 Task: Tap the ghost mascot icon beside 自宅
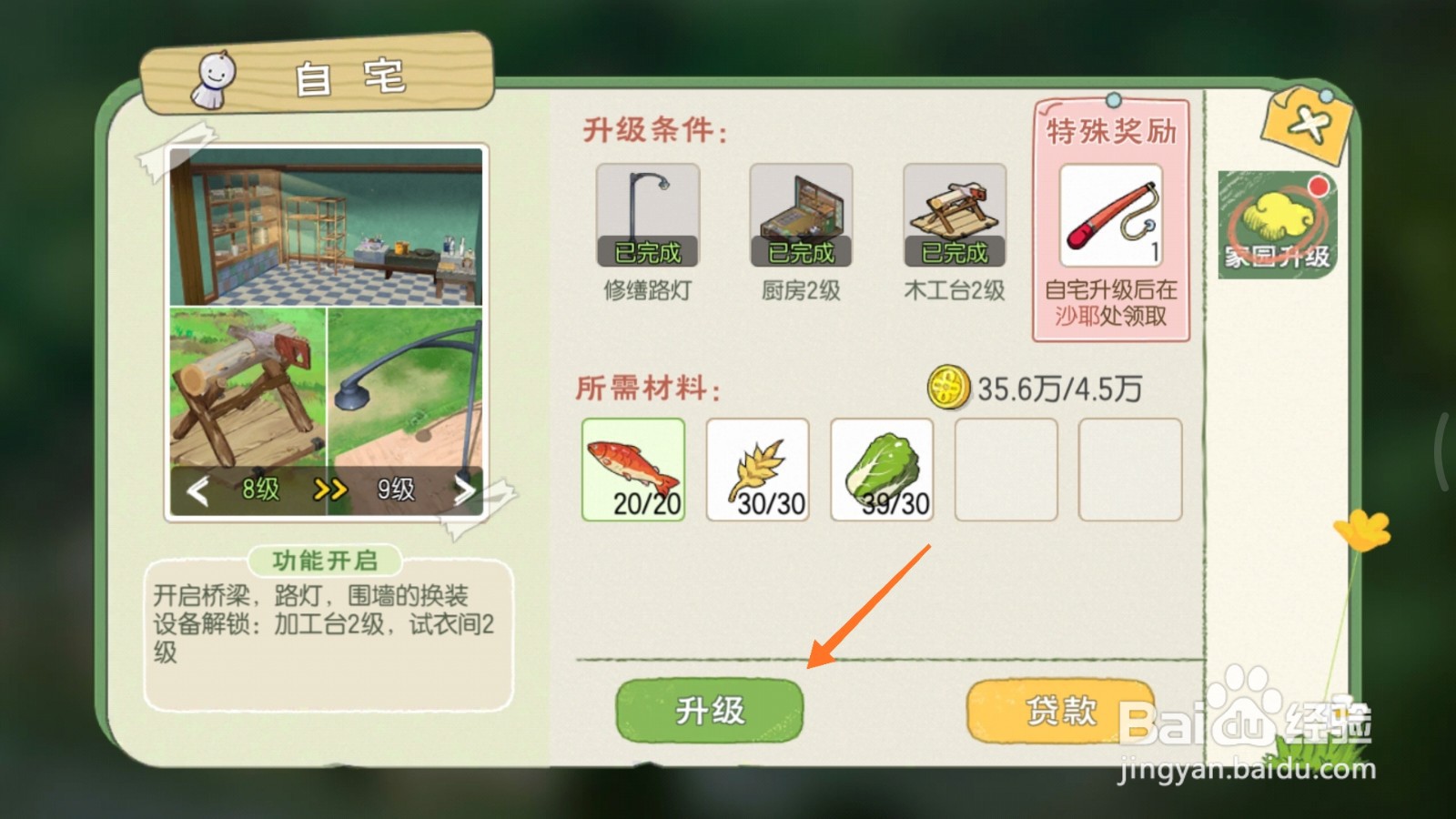[215, 78]
